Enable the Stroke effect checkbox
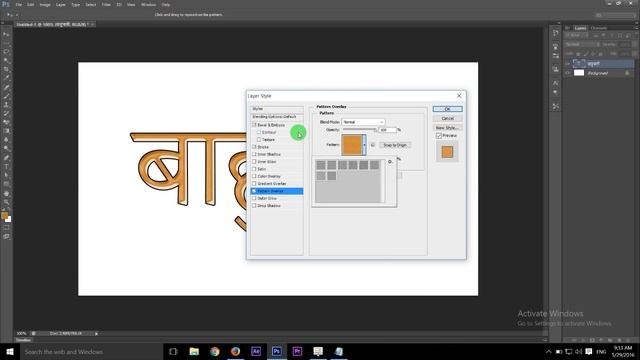This screenshot has width=640, height=360. tap(254, 147)
